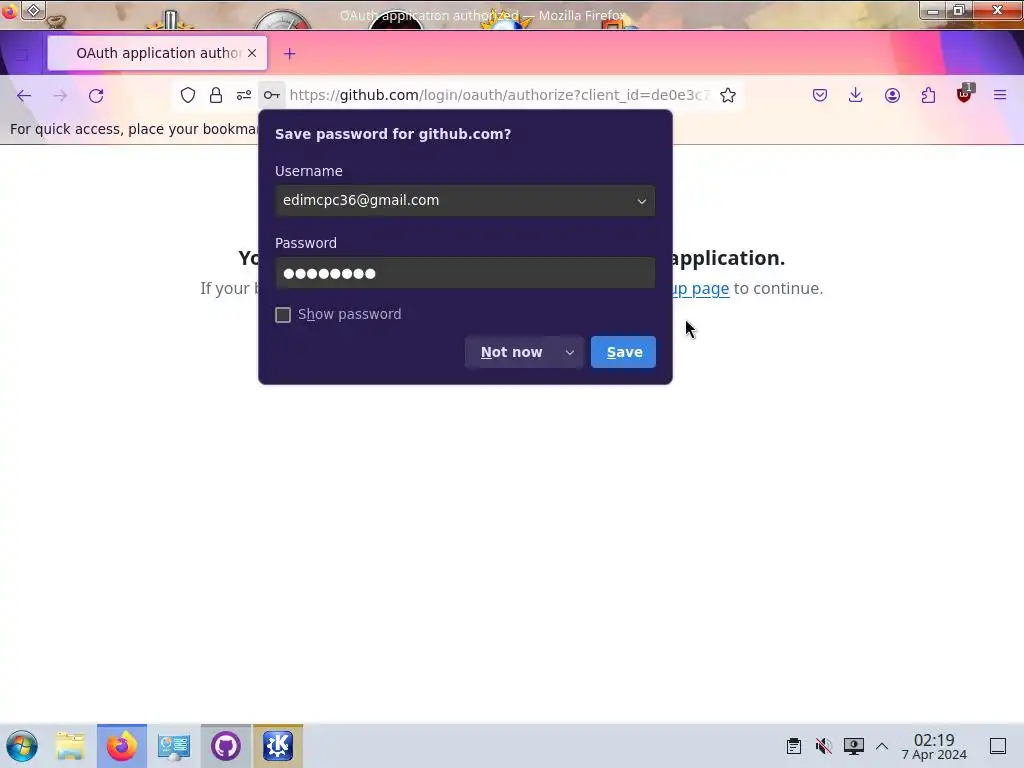This screenshot has height=768, width=1024.
Task: Bookmark this page with the star icon
Action: click(728, 95)
